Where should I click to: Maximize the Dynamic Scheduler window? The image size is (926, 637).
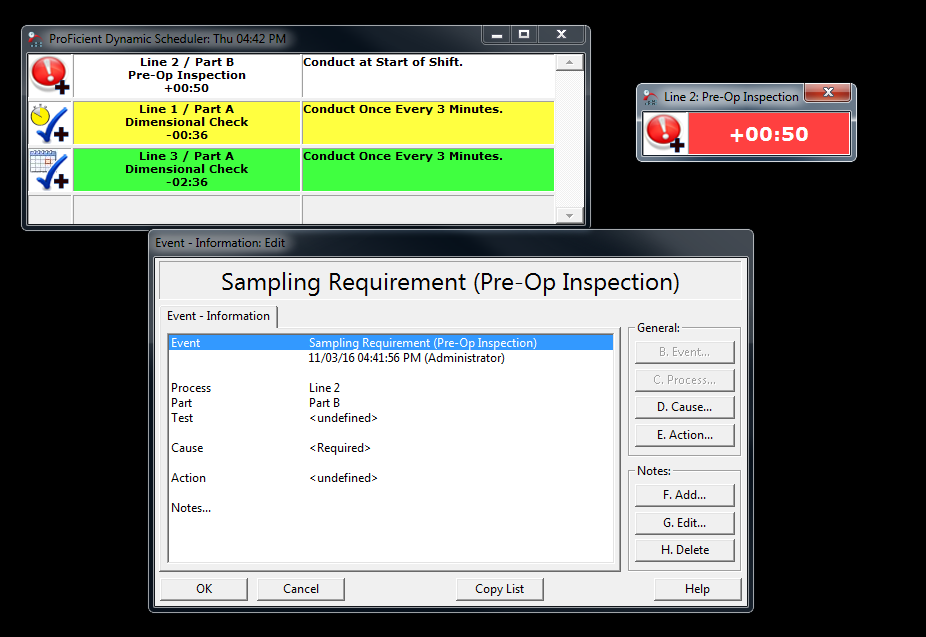[x=524, y=35]
